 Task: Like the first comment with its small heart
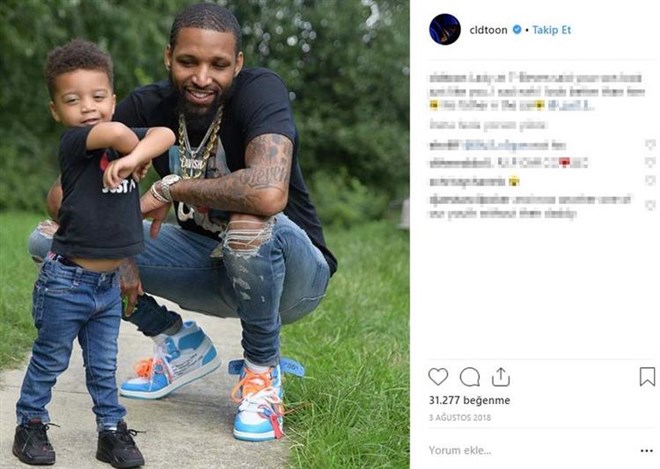pyautogui.click(x=650, y=145)
